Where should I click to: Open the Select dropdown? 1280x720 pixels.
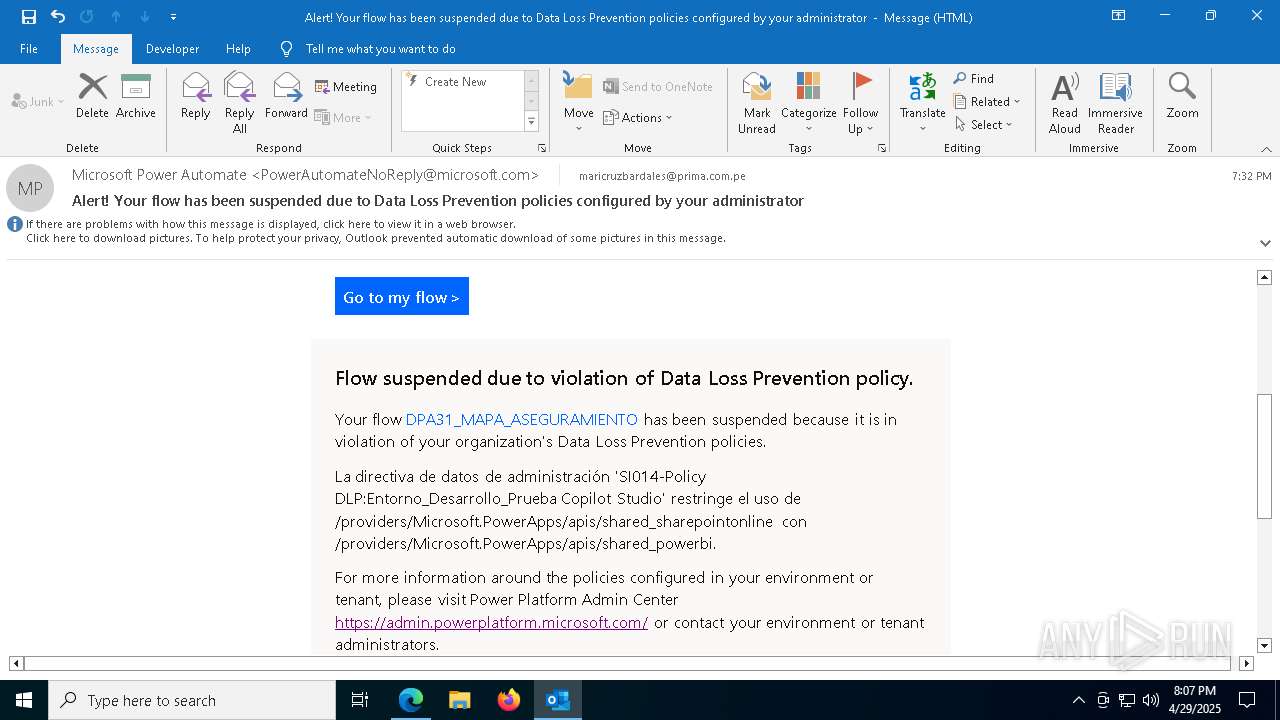point(983,124)
